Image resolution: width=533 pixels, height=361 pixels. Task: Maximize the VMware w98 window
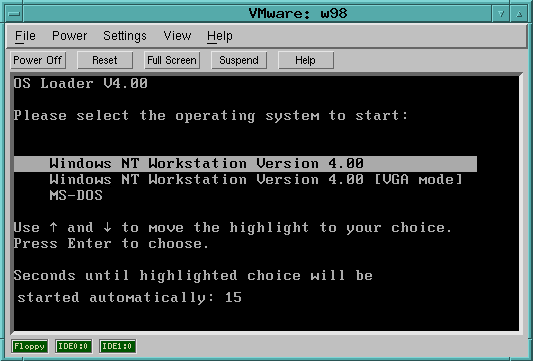click(519, 14)
